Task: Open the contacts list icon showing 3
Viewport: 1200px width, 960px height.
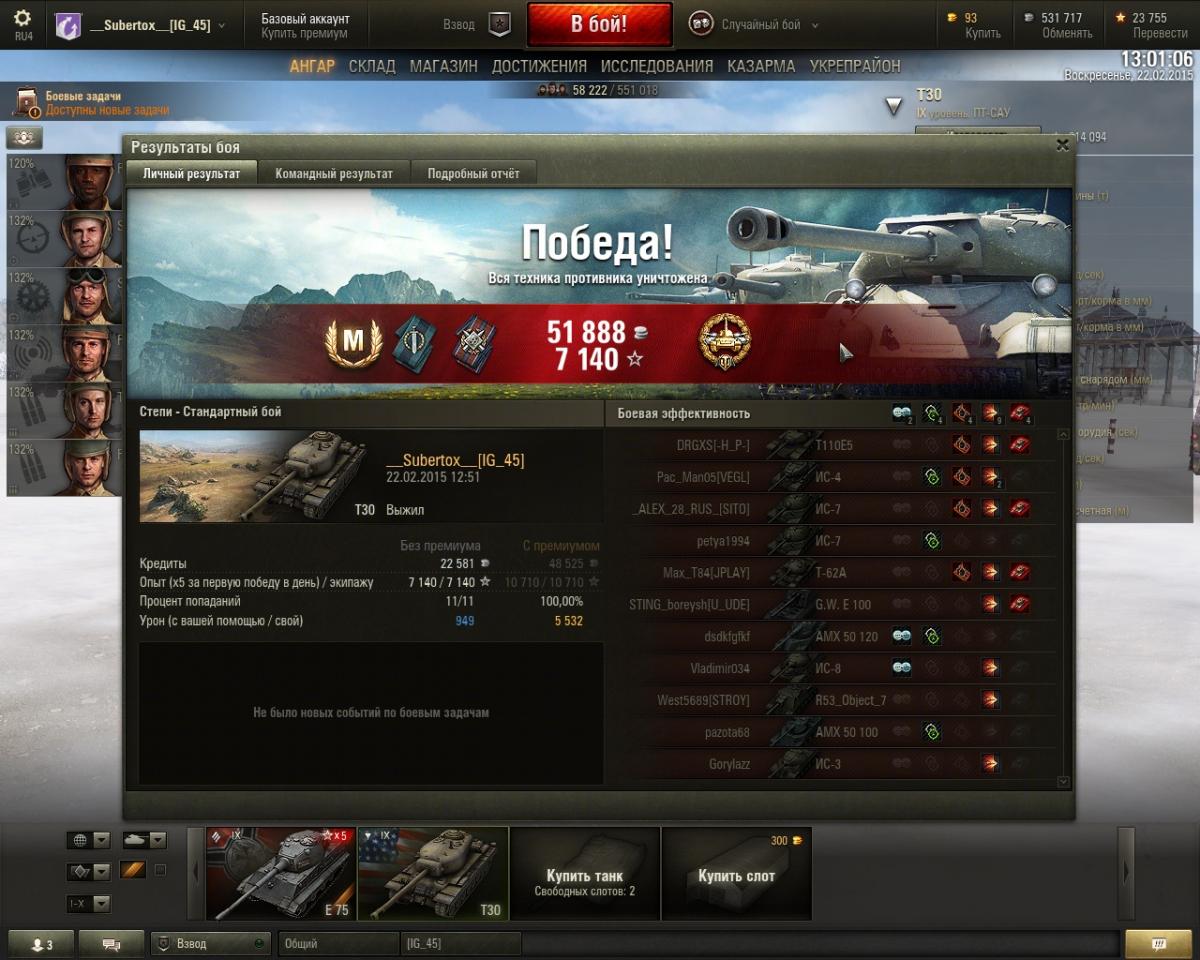Action: coord(41,944)
